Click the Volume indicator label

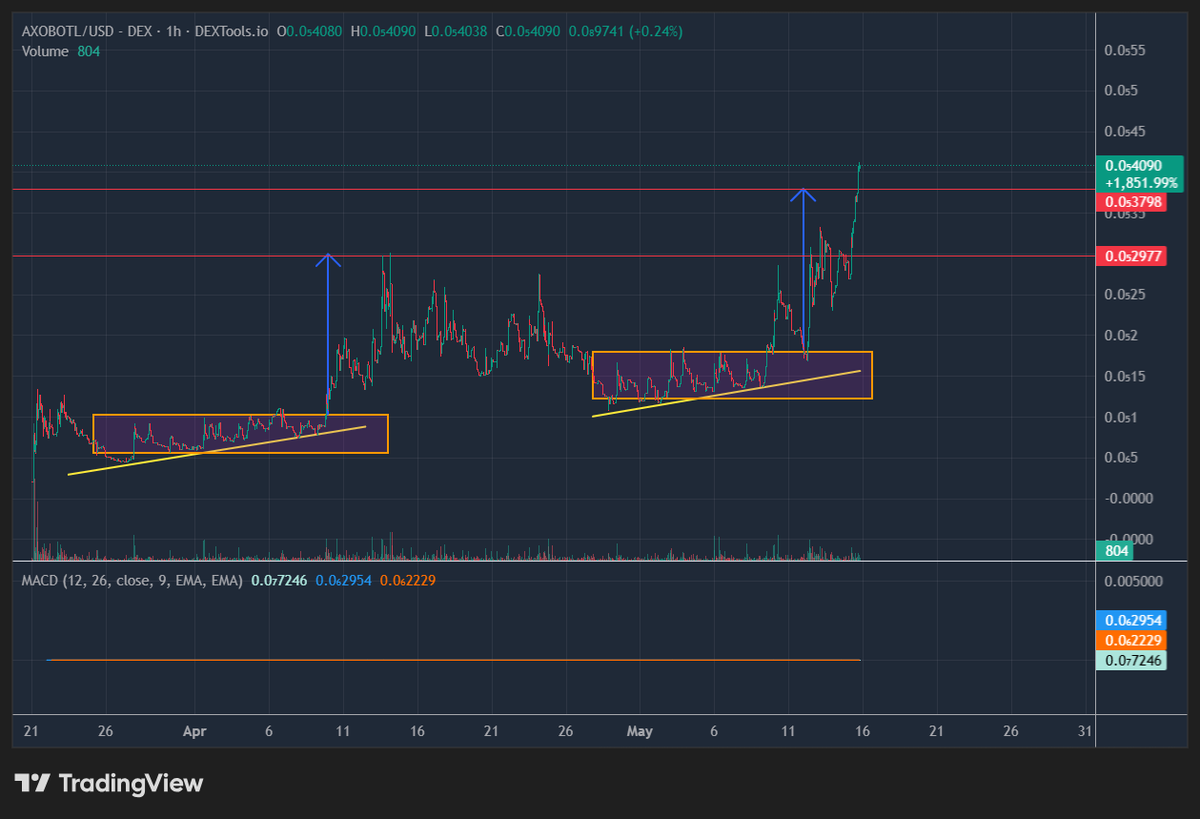[46, 51]
